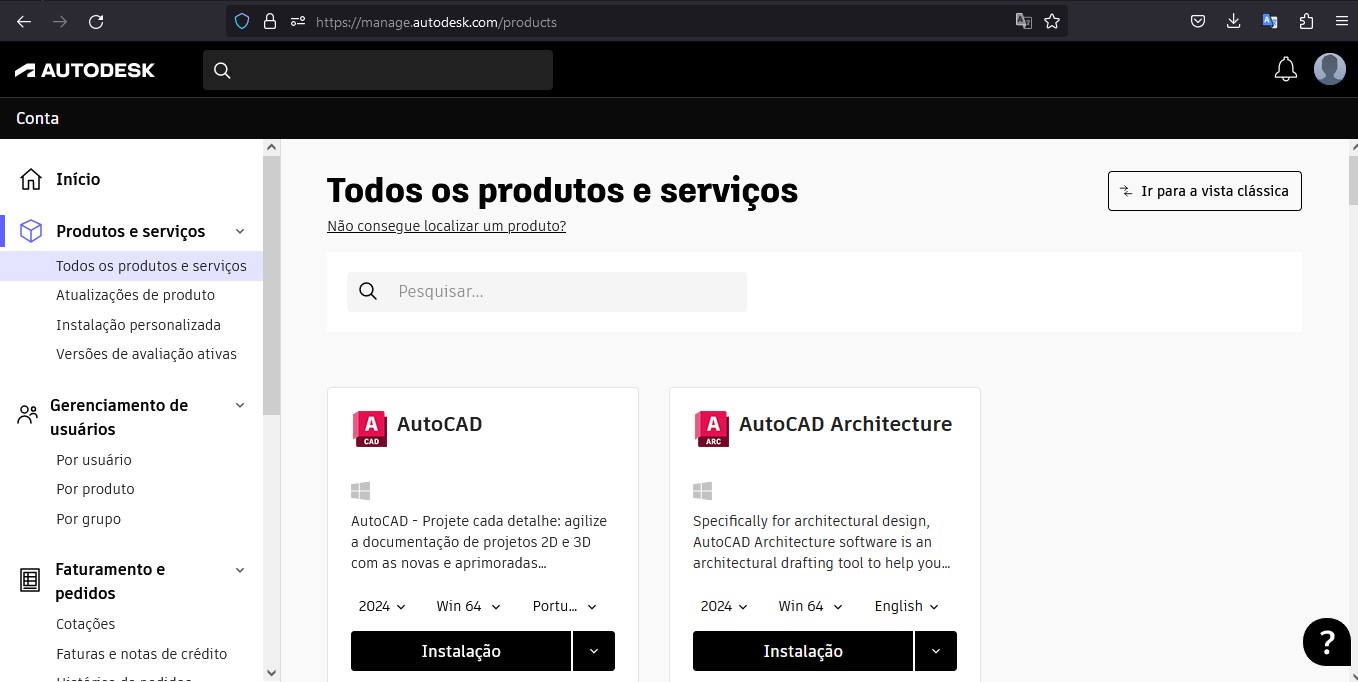Open the user profile avatar
Screen dimensions: 1358x682
[x=1329, y=69]
